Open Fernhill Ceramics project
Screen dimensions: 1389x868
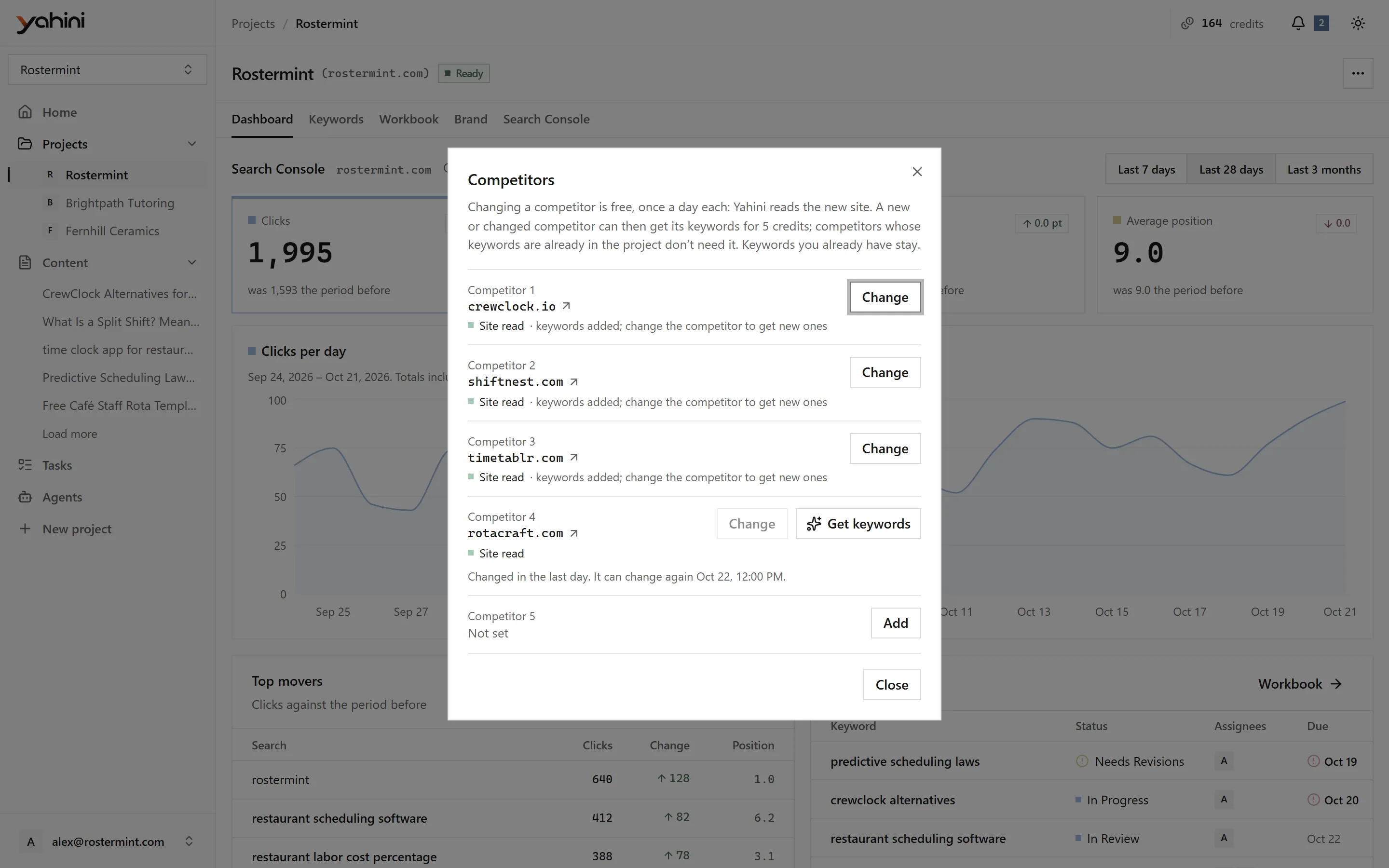click(x=112, y=231)
